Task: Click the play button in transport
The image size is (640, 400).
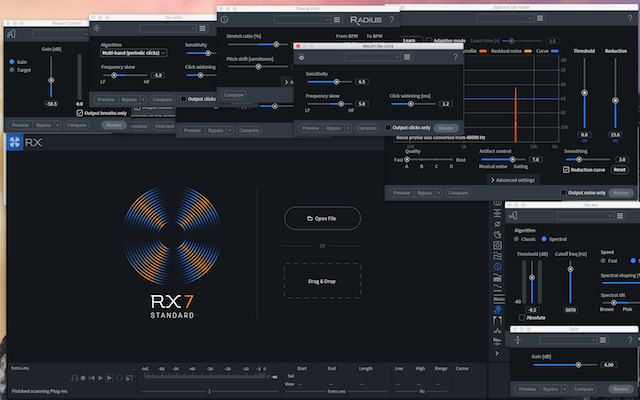Action: 100,378
